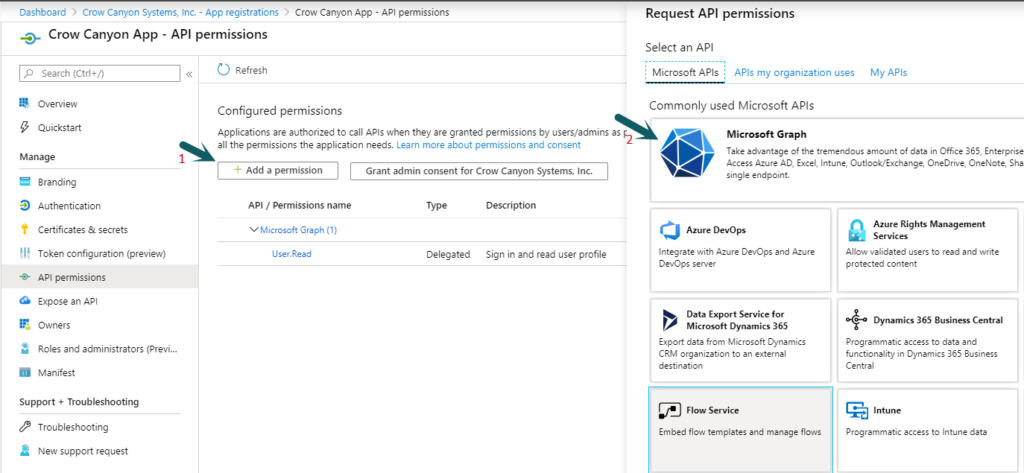Screen dimensions: 1024x473
Task: Select the Azure DevOps card title
Action: coord(716,230)
